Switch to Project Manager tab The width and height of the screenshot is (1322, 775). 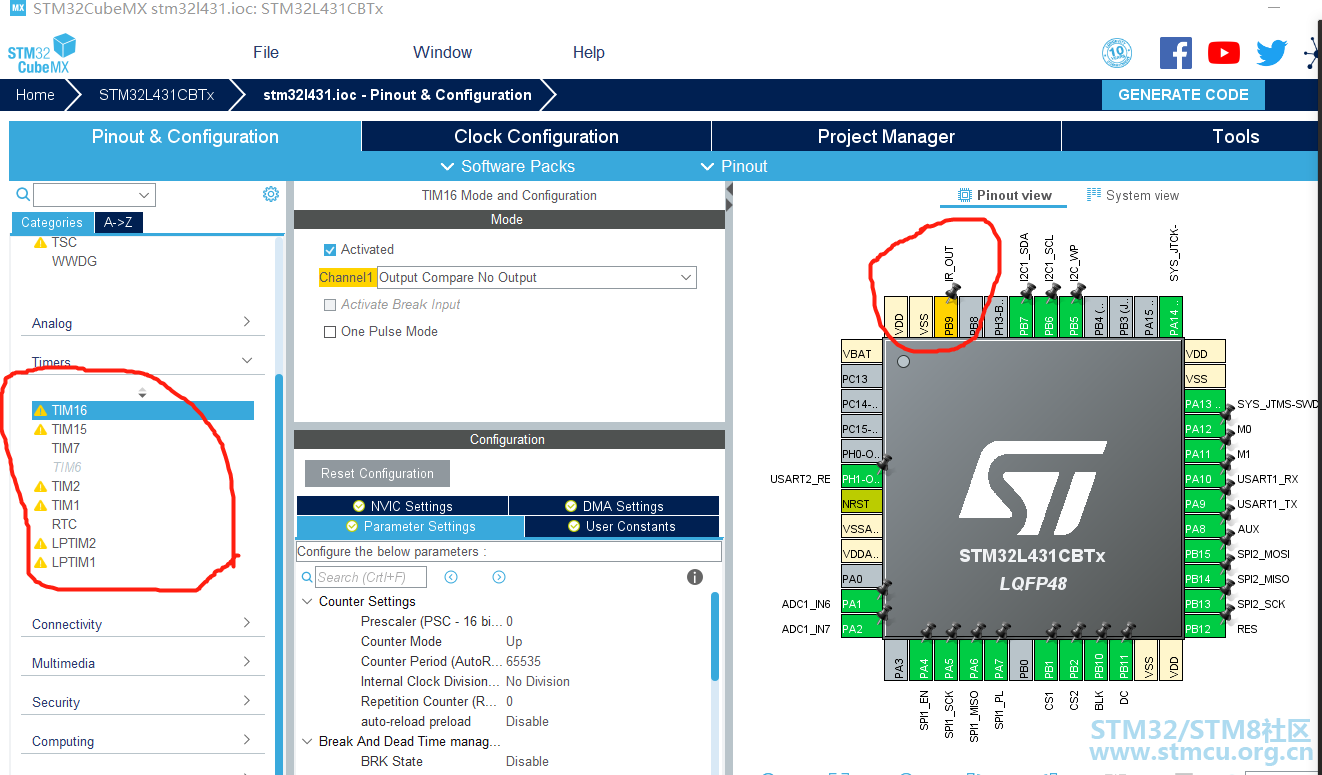(x=886, y=137)
